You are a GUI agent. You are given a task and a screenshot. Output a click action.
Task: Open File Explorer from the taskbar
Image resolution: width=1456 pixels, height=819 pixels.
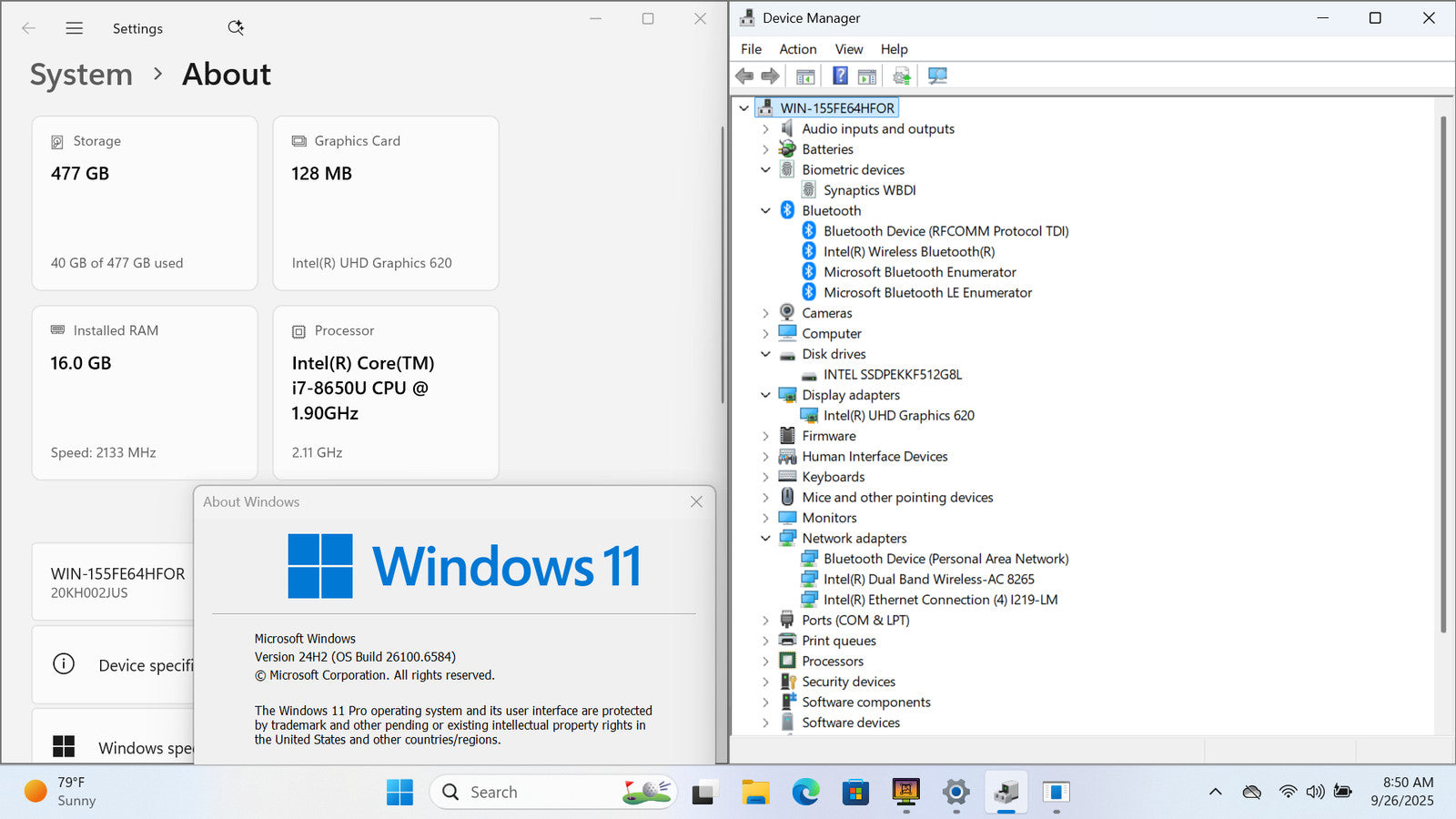coord(755,792)
